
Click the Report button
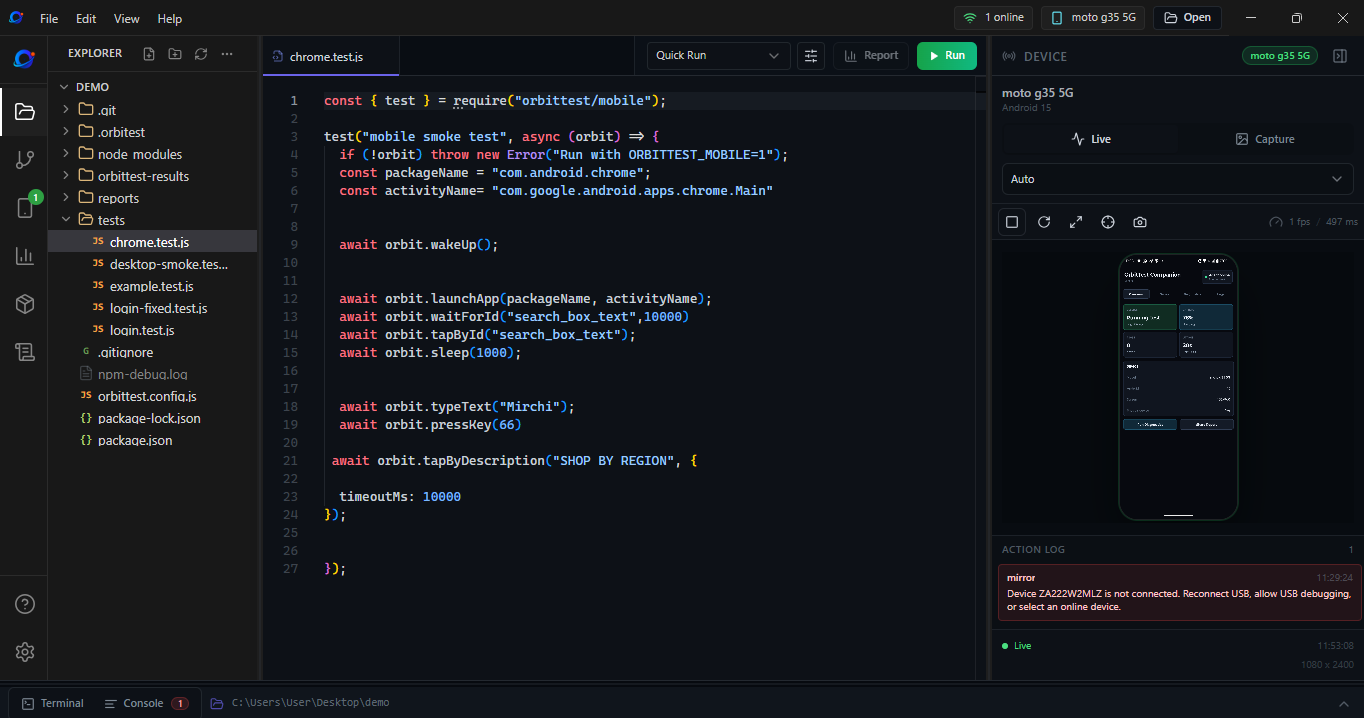click(x=871, y=56)
